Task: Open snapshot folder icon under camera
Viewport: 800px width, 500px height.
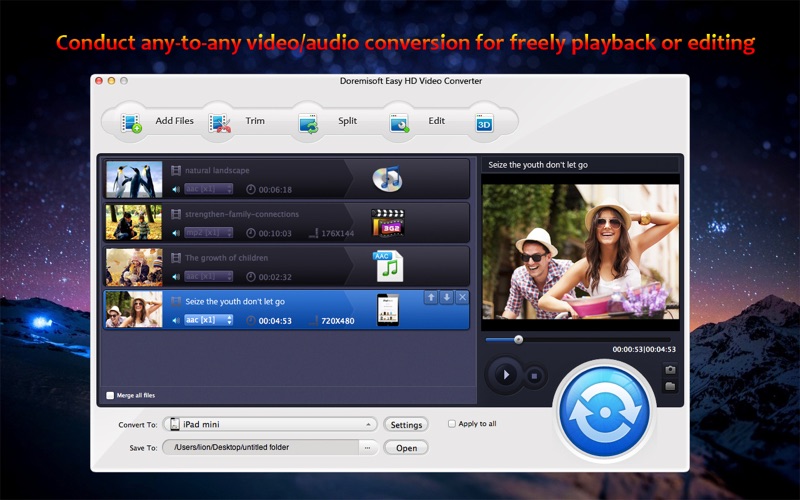Action: tap(670, 386)
